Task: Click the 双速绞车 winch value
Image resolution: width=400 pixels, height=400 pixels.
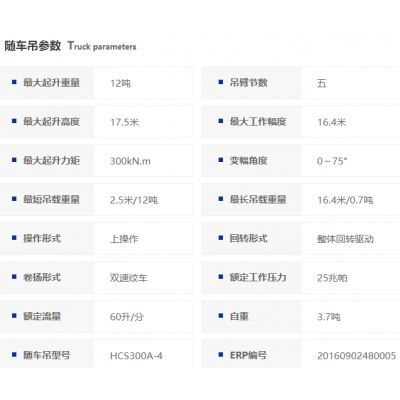Action: (x=129, y=278)
